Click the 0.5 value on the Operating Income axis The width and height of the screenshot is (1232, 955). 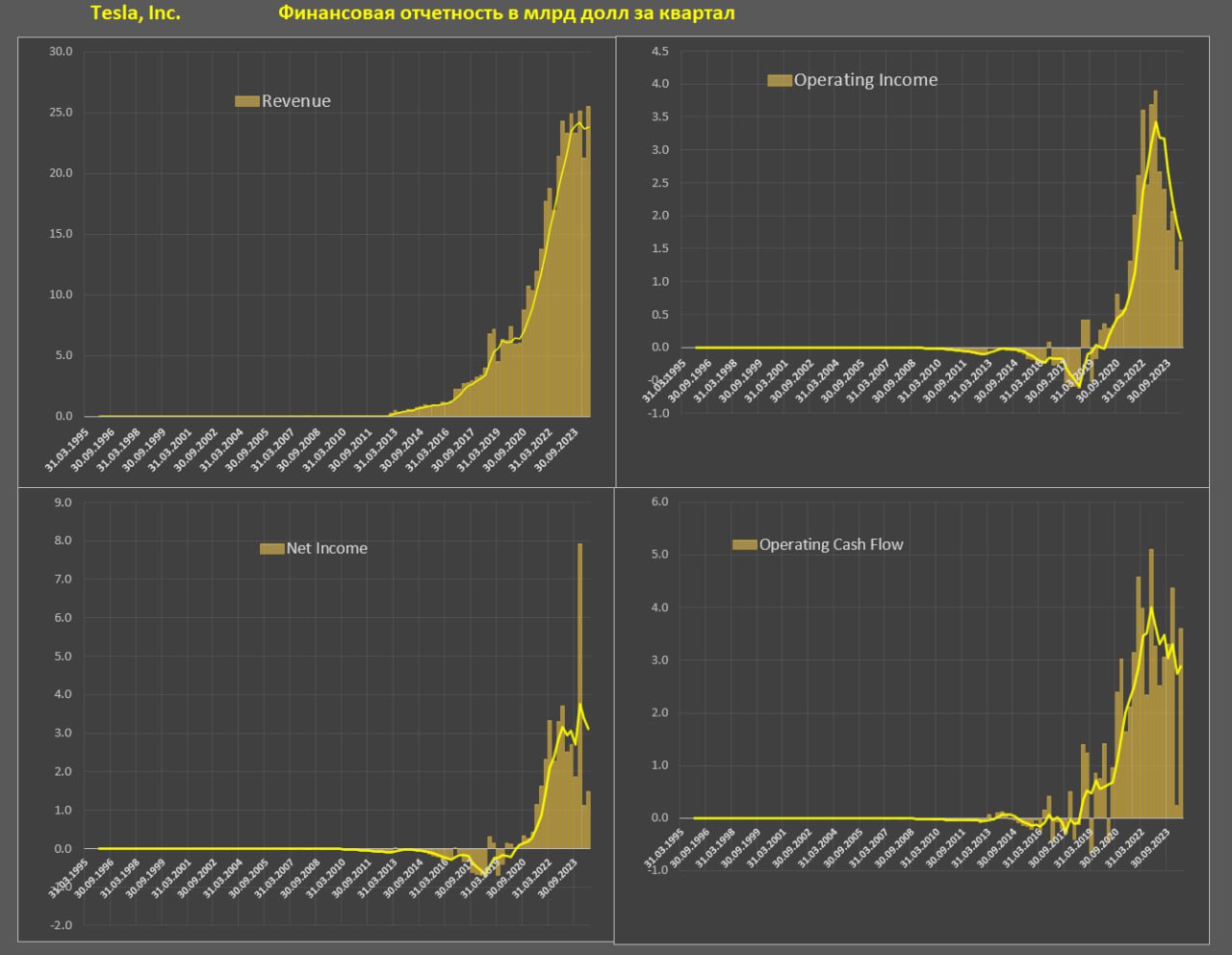coord(660,315)
